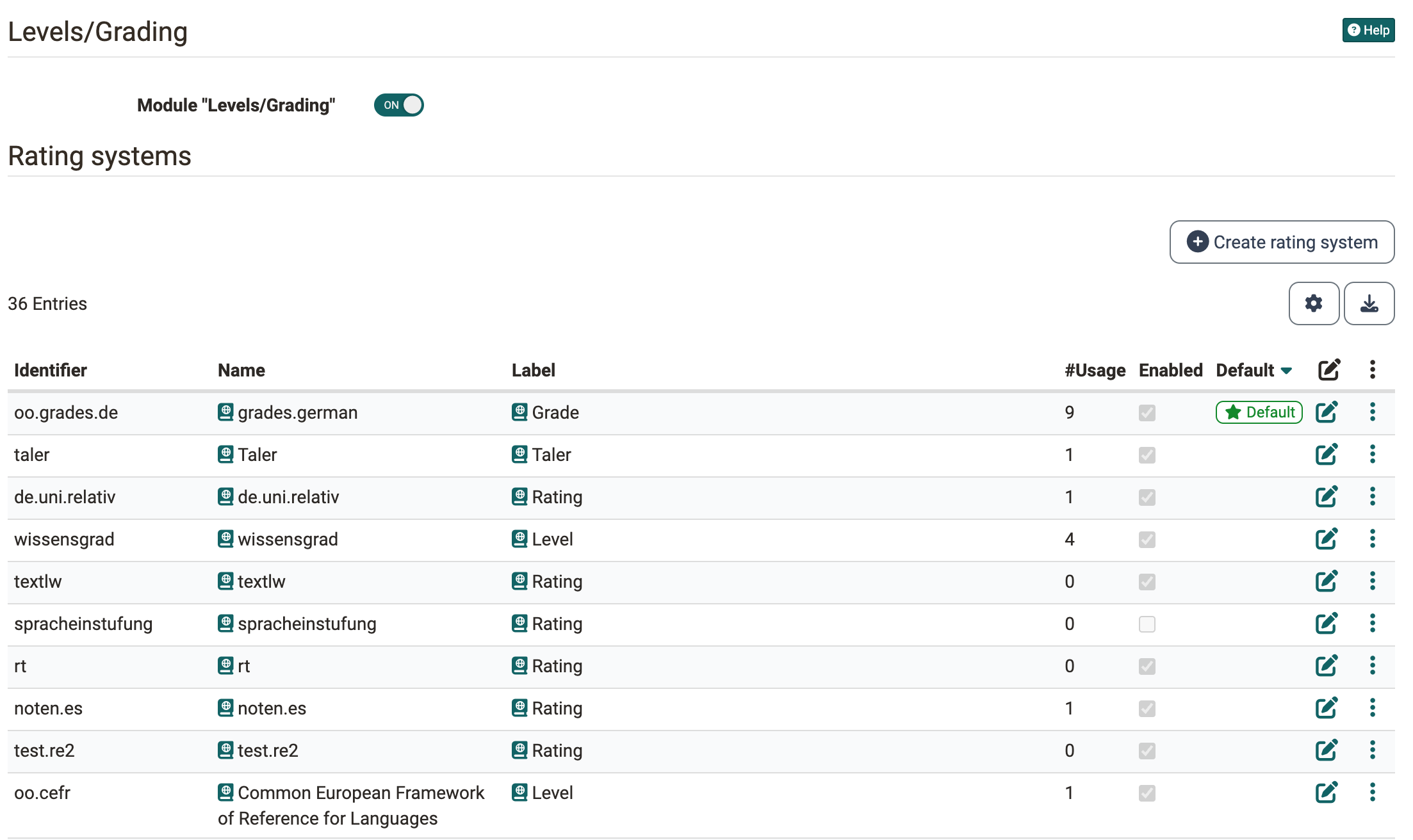Screen dimensions: 1413x840
Task: Open translation for Common European Framework name
Action: [x=225, y=792]
